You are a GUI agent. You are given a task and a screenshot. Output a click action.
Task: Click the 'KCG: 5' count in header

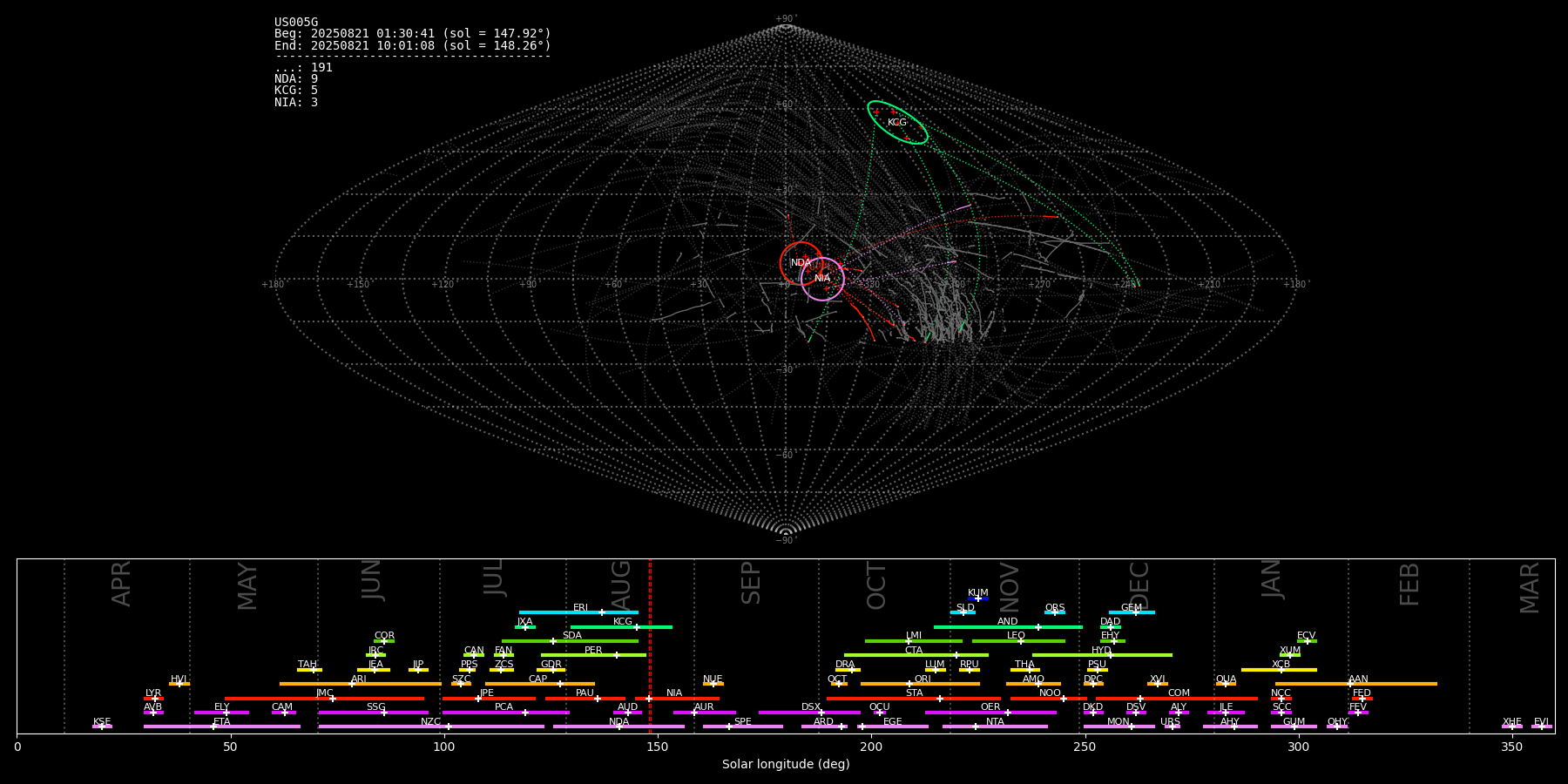click(296, 91)
